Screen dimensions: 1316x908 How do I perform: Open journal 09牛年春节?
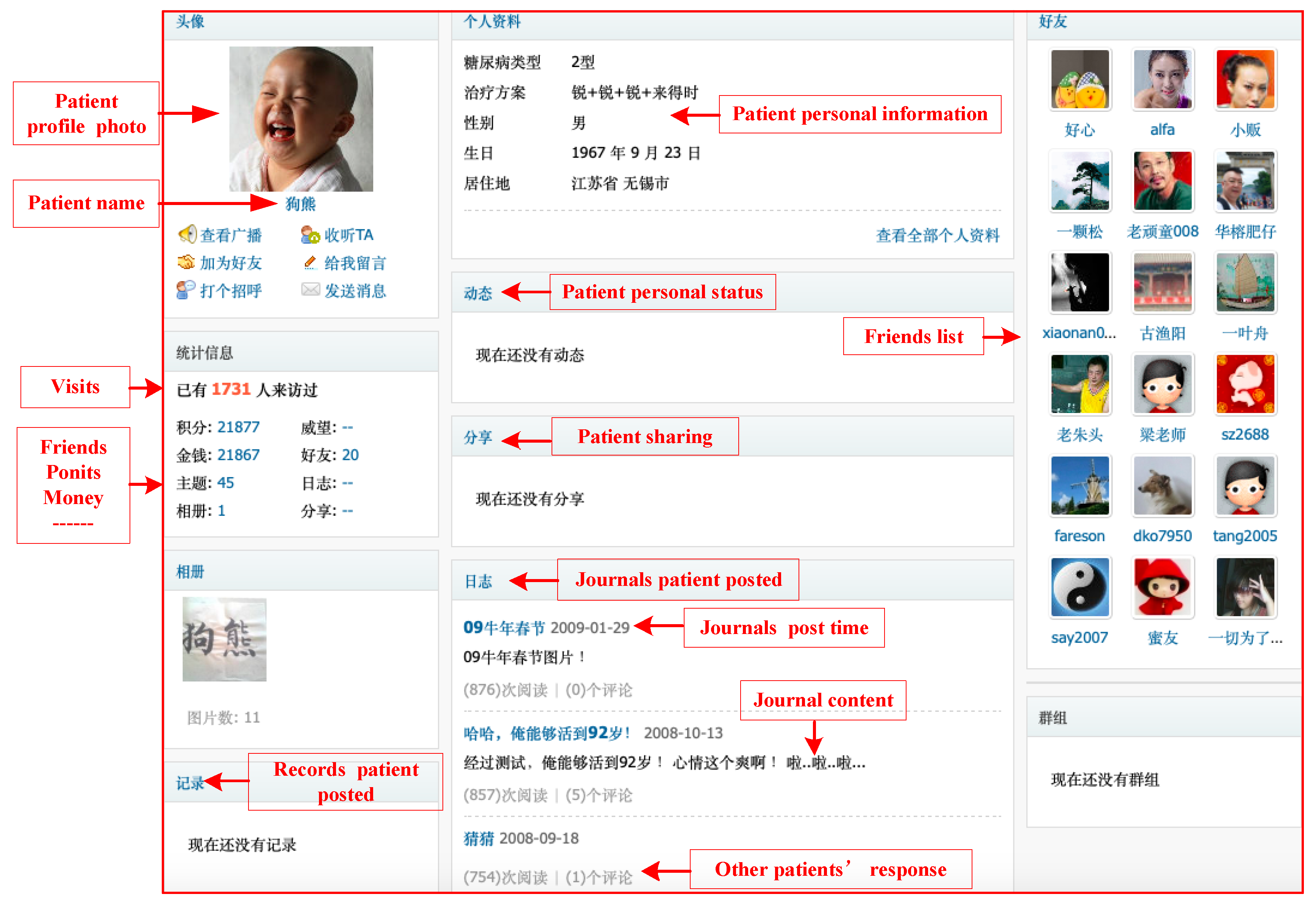504,628
